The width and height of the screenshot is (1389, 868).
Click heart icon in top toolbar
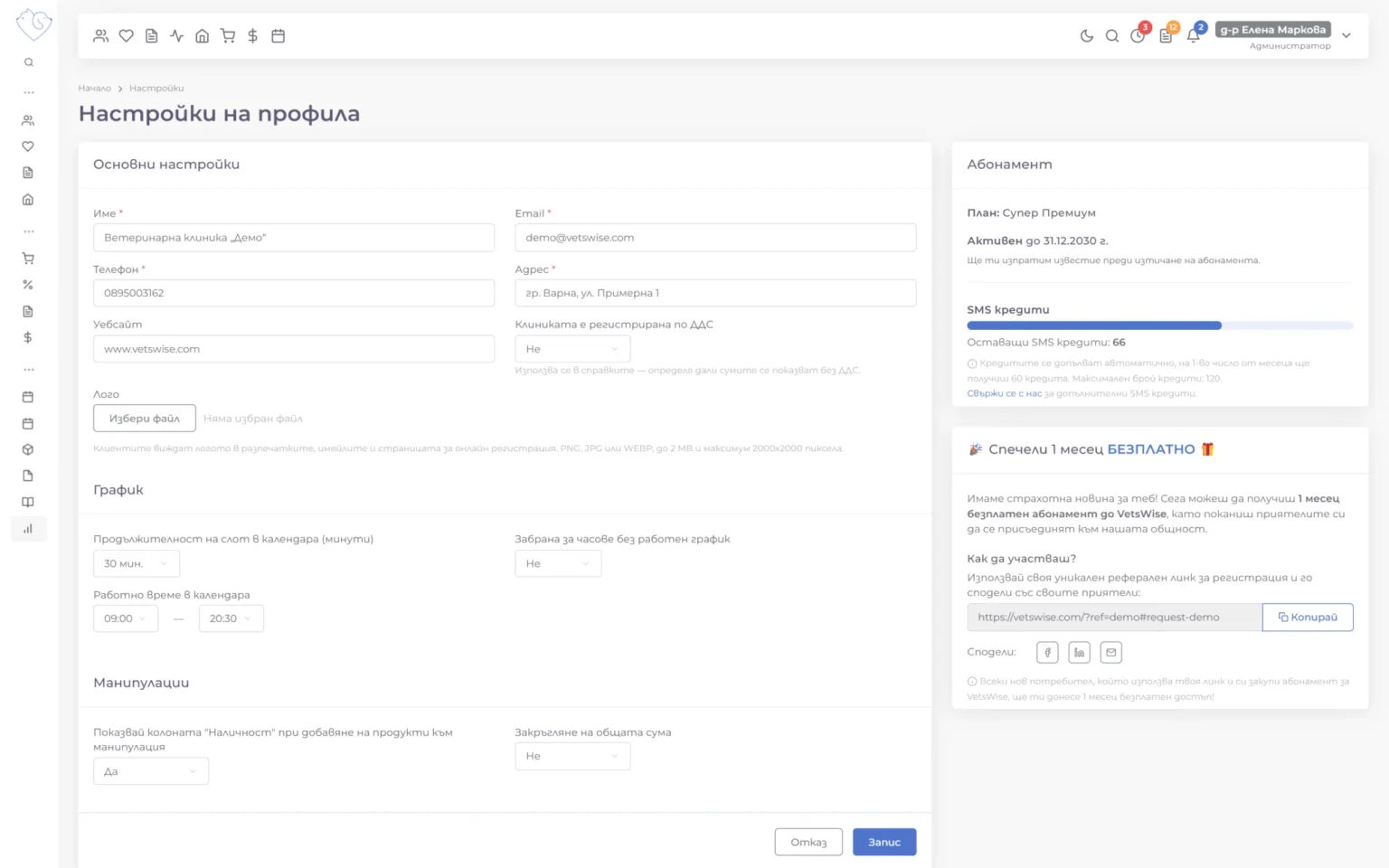click(127, 36)
